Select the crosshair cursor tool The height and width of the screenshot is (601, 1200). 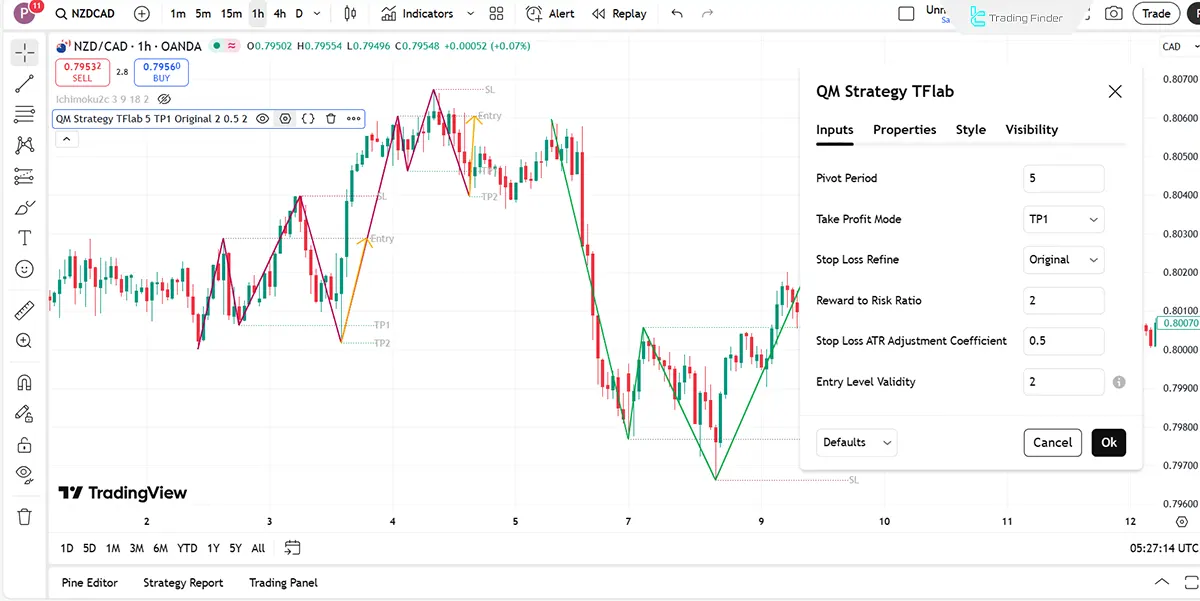[24, 53]
